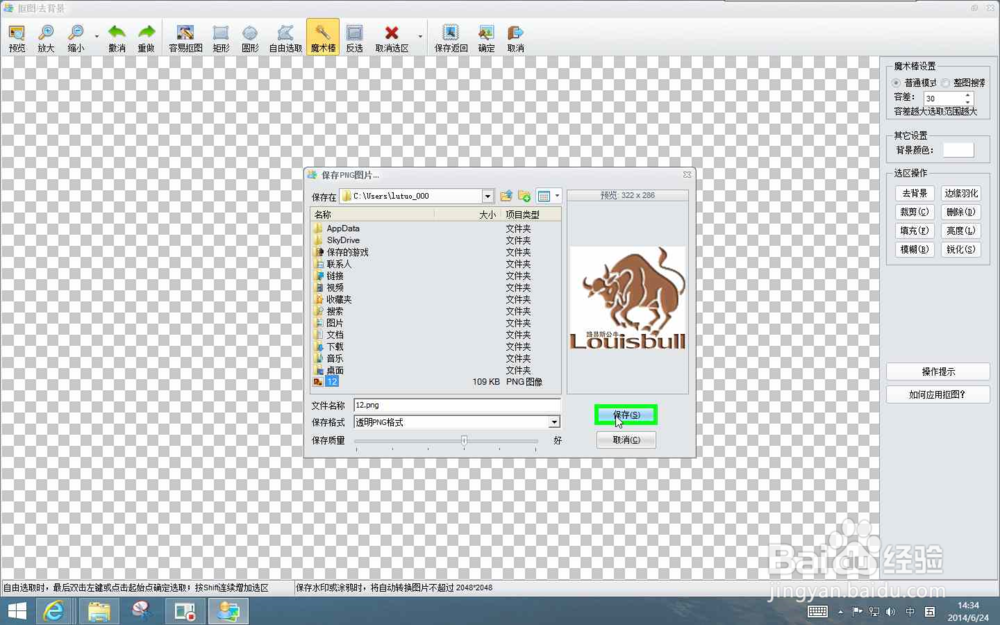Click the touch keyboard icon in tray
1000x625 pixels.
click(x=818, y=612)
